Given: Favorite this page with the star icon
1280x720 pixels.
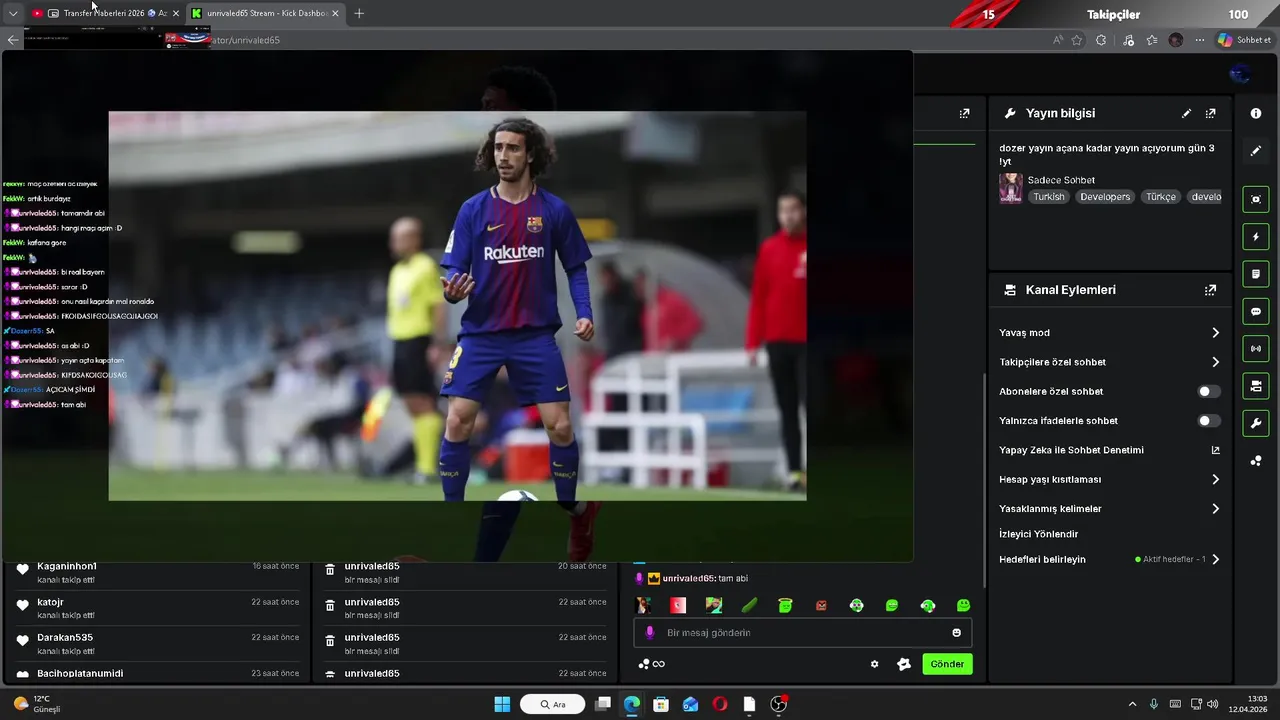Looking at the screenshot, I should click(x=1077, y=40).
